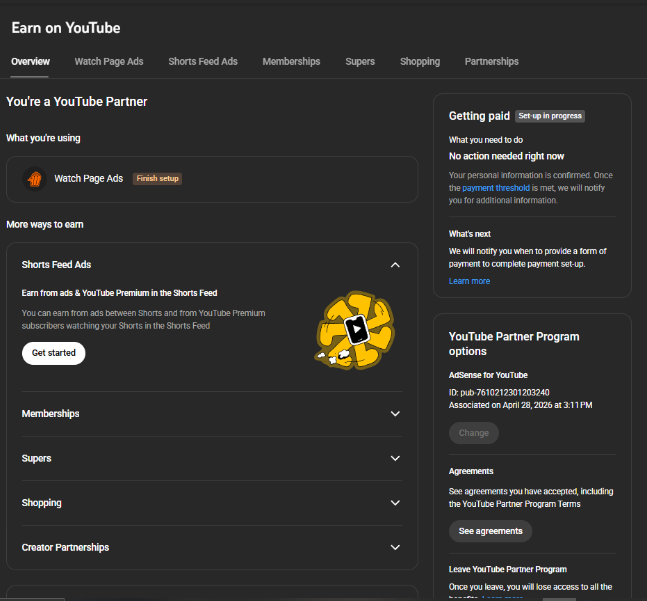The height and width of the screenshot is (601, 647).
Task: Open the Supers tab
Action: [360, 62]
